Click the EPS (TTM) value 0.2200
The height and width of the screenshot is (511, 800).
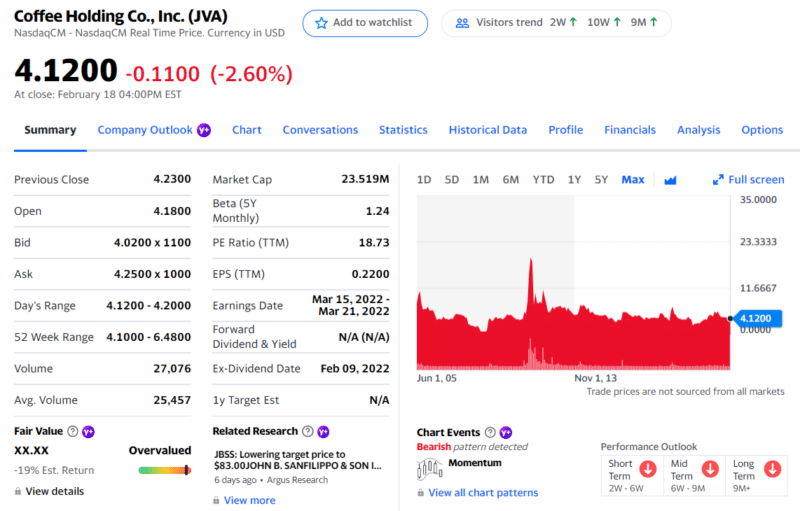[370, 274]
